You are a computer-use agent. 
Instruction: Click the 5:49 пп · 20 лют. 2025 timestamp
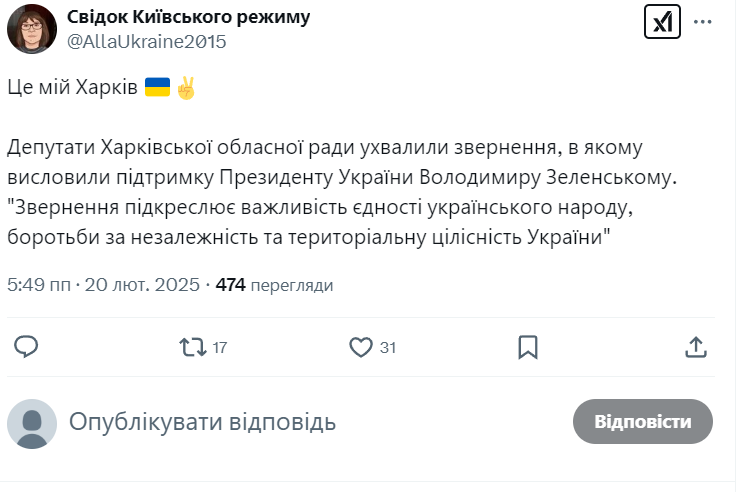104,285
